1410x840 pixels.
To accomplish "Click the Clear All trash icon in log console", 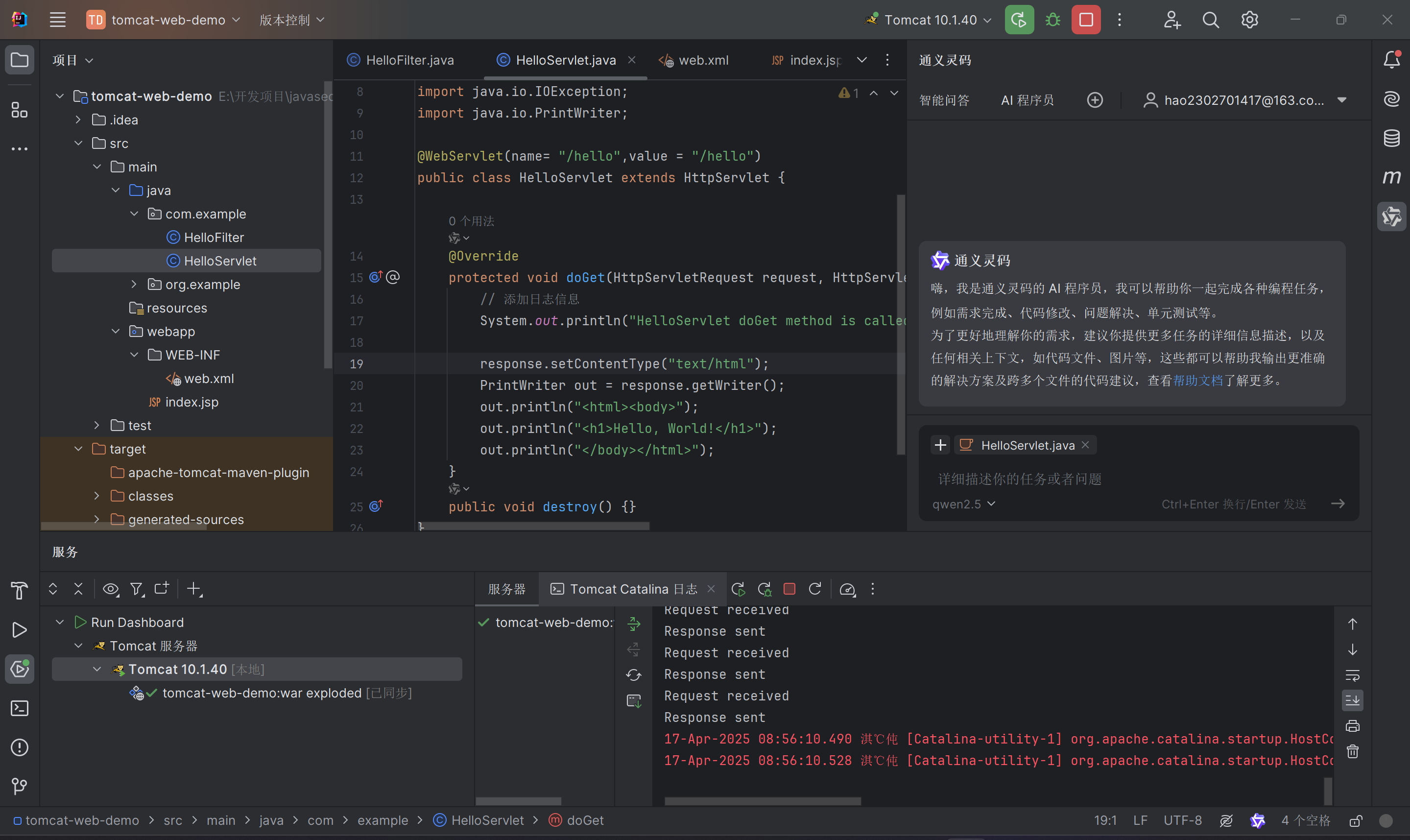I will [1352, 752].
